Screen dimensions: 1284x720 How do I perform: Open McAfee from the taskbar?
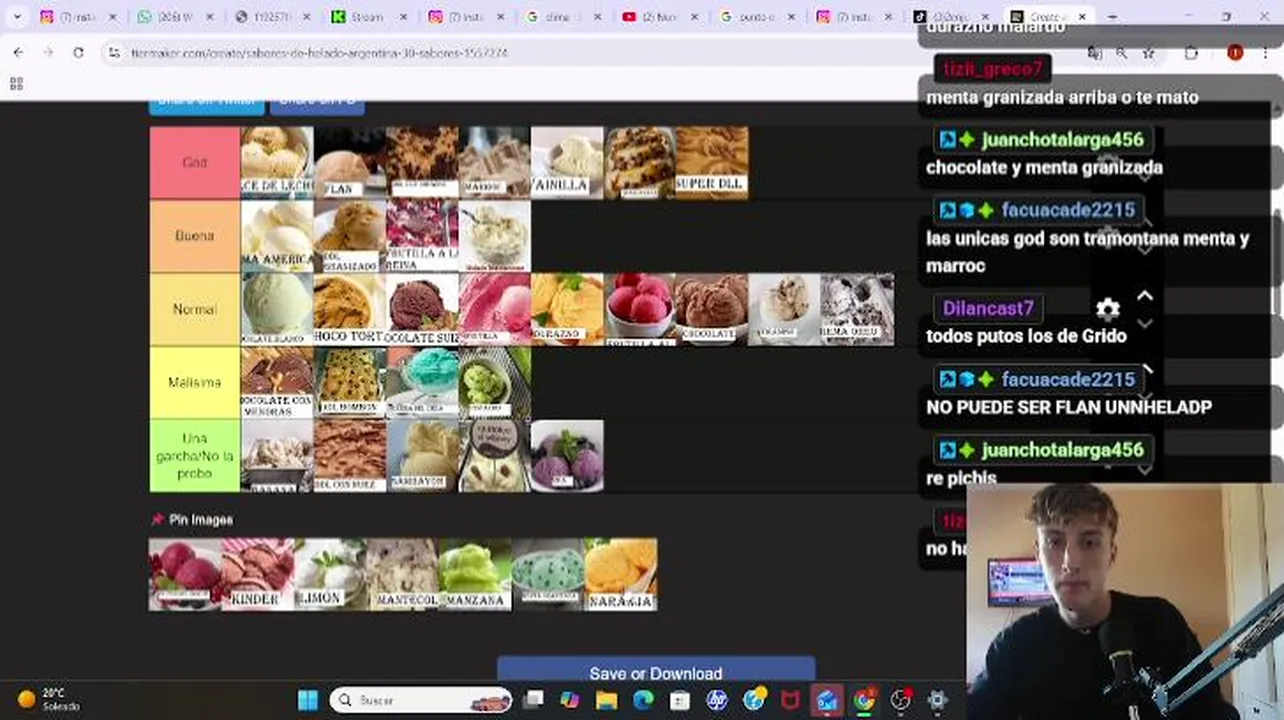790,700
